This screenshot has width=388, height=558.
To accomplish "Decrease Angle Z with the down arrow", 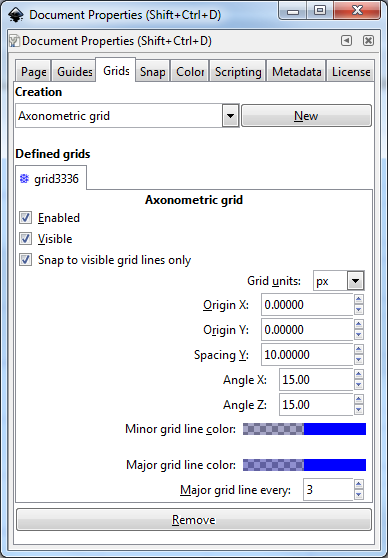I will (x=359, y=409).
